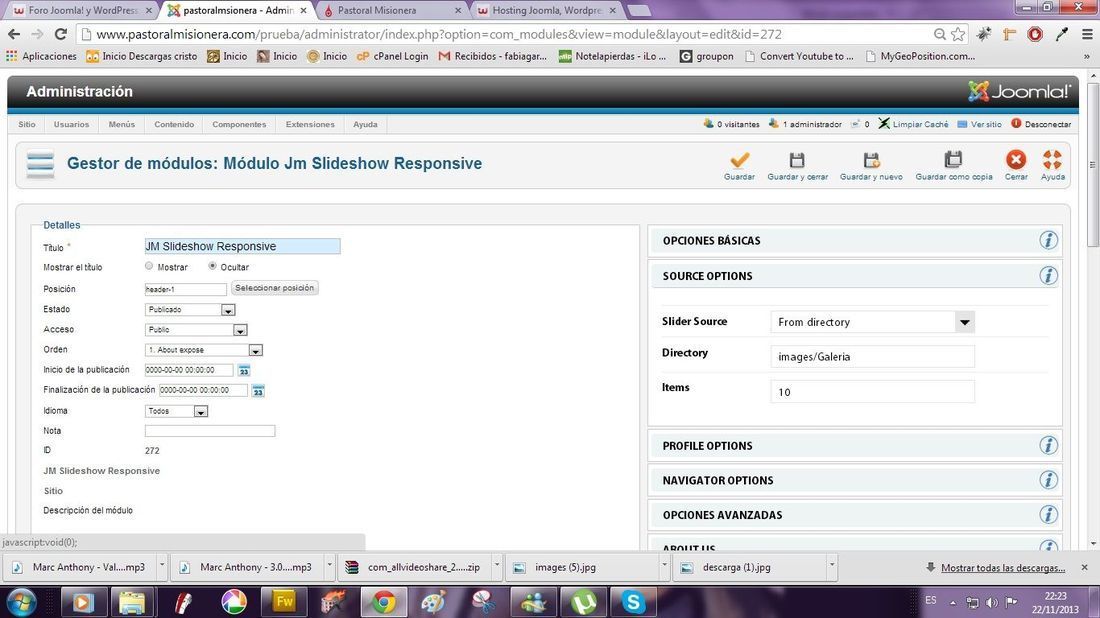Click the Nota input field
The width and height of the screenshot is (1100, 618).
210,431
